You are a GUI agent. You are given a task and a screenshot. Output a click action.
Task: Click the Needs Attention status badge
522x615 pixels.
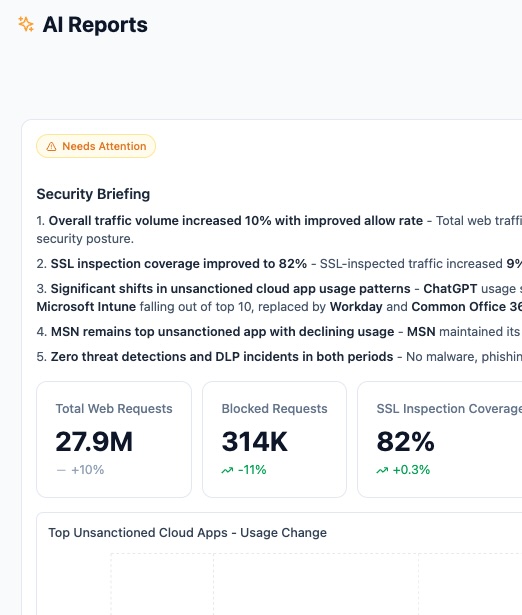[96, 146]
